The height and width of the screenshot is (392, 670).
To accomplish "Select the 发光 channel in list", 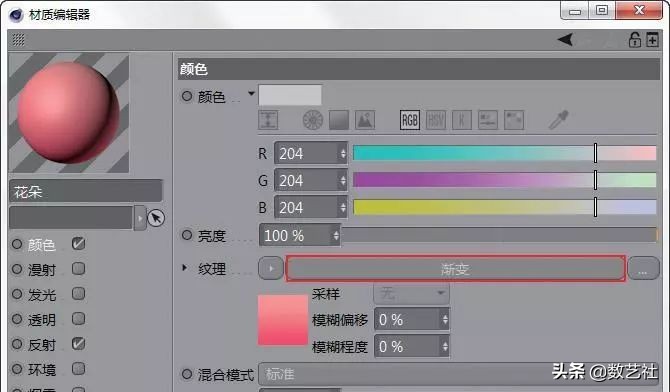I will click(41, 295).
